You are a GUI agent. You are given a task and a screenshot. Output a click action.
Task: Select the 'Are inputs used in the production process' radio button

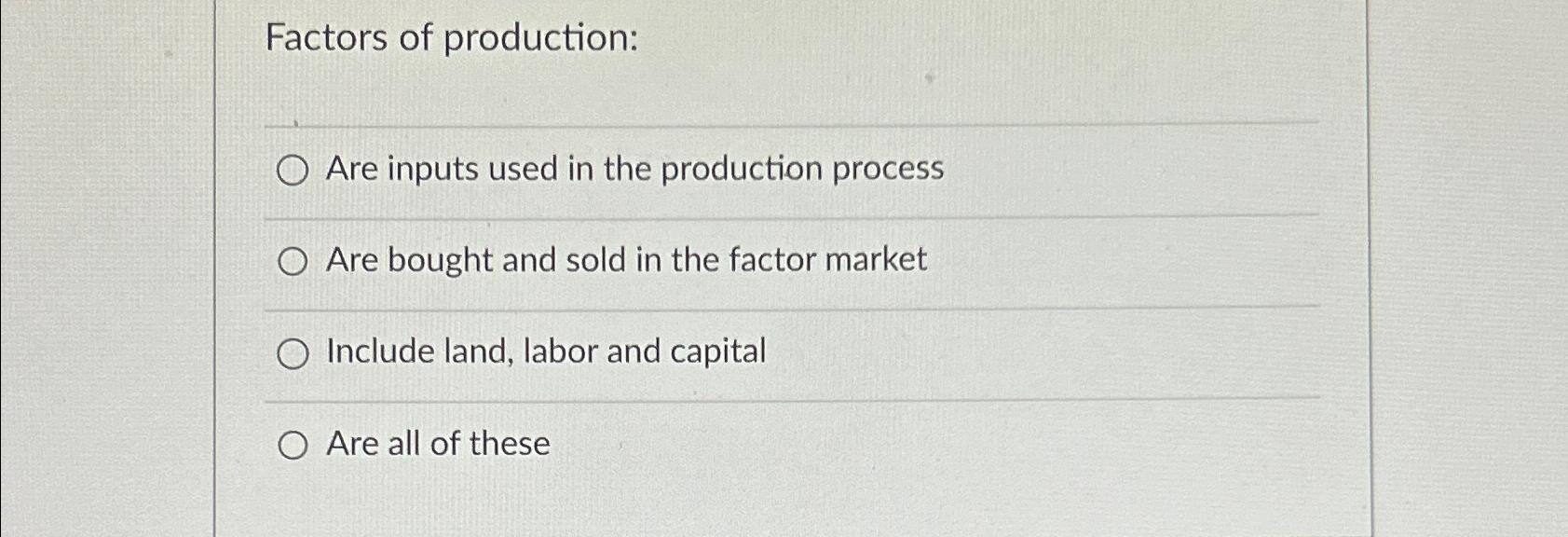[x=293, y=171]
